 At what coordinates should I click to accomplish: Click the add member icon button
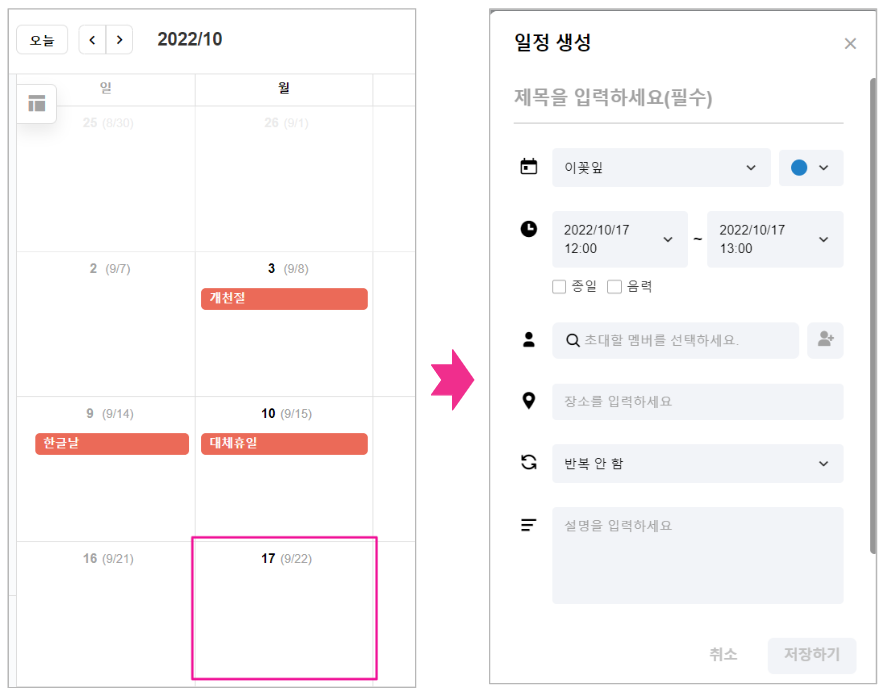(x=825, y=340)
